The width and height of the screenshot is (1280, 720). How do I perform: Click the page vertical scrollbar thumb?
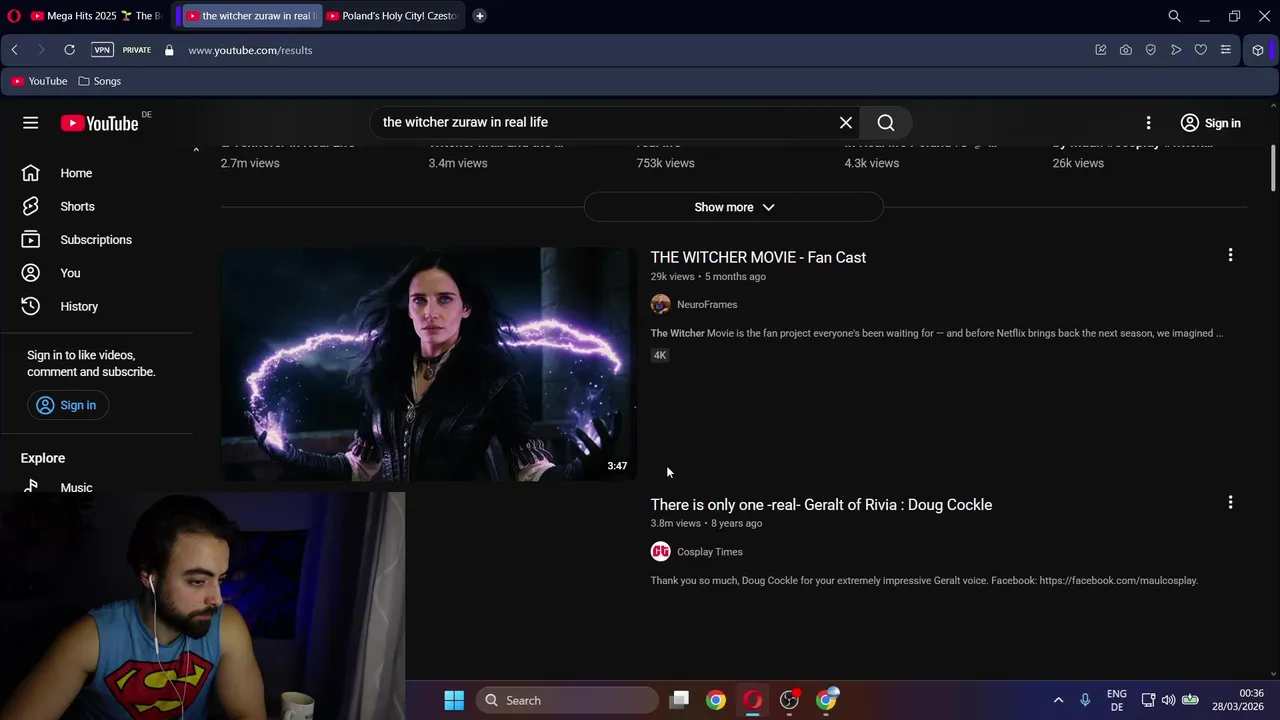click(x=1273, y=167)
